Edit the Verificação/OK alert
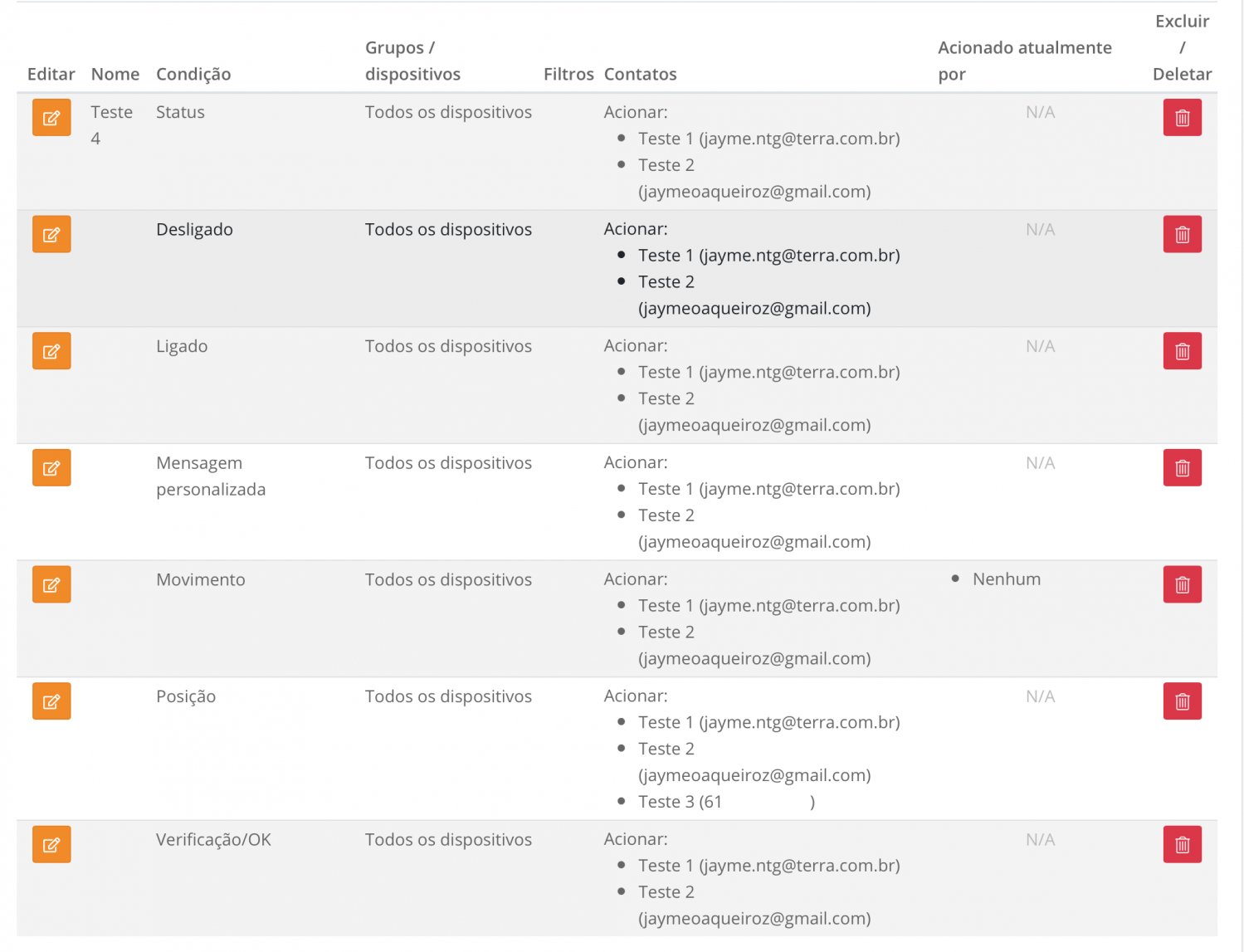This screenshot has width=1244, height=952. [x=51, y=845]
